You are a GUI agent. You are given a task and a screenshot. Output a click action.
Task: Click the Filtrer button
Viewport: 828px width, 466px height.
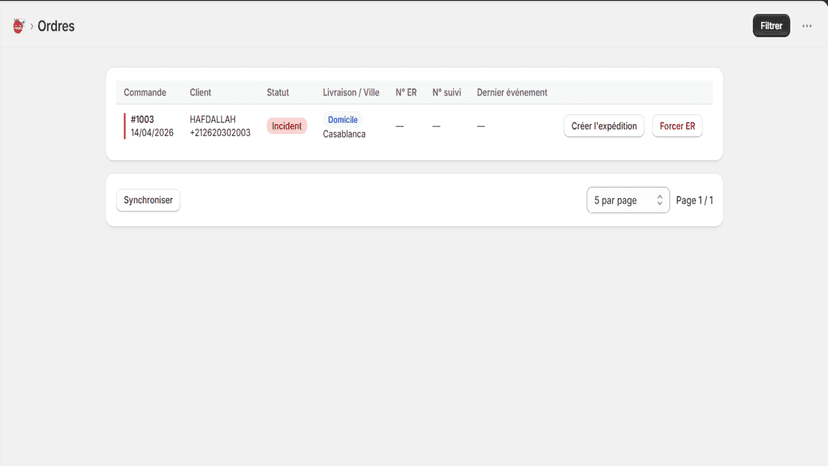771,26
